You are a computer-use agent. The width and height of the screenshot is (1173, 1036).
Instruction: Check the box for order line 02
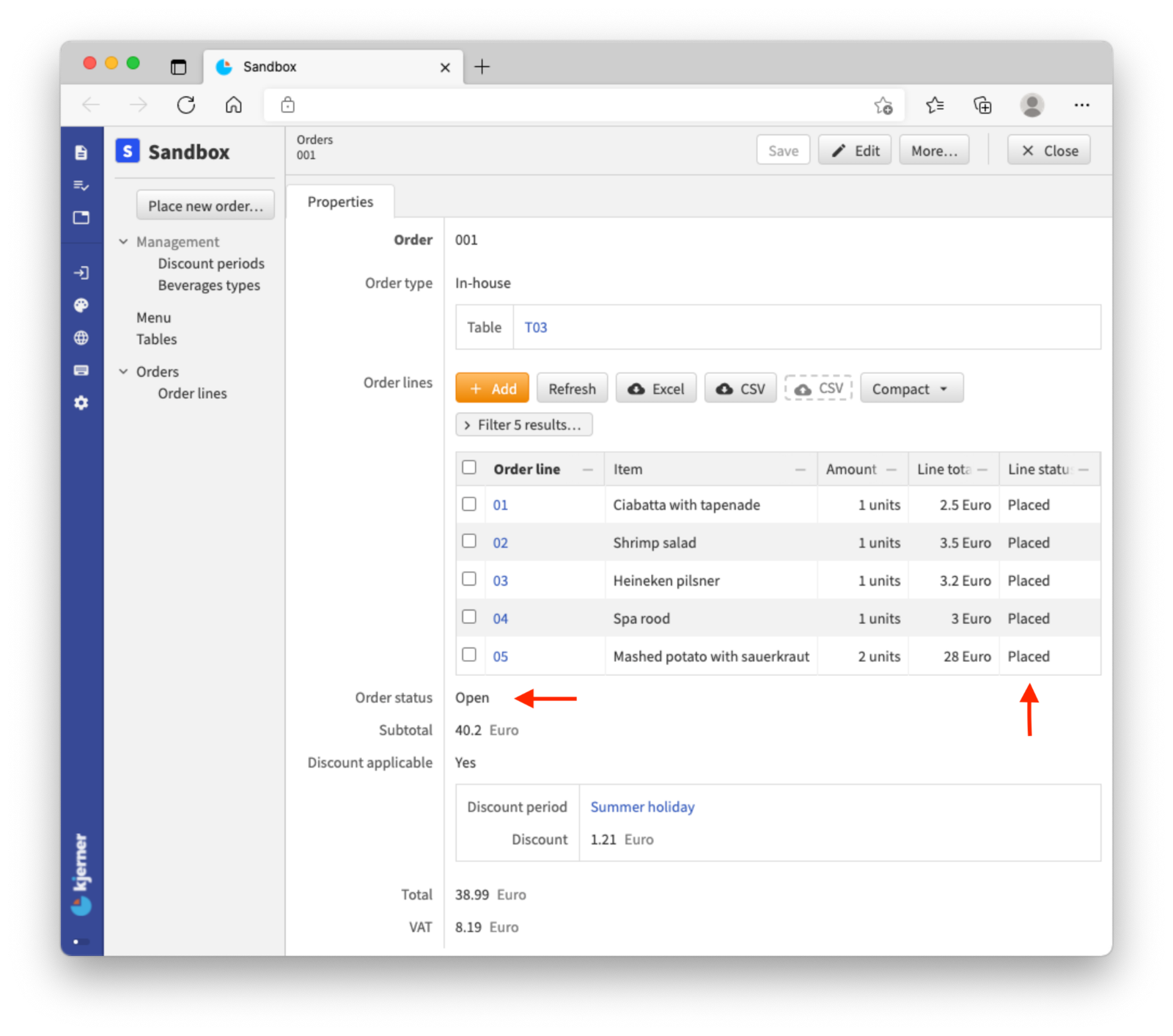click(x=469, y=541)
